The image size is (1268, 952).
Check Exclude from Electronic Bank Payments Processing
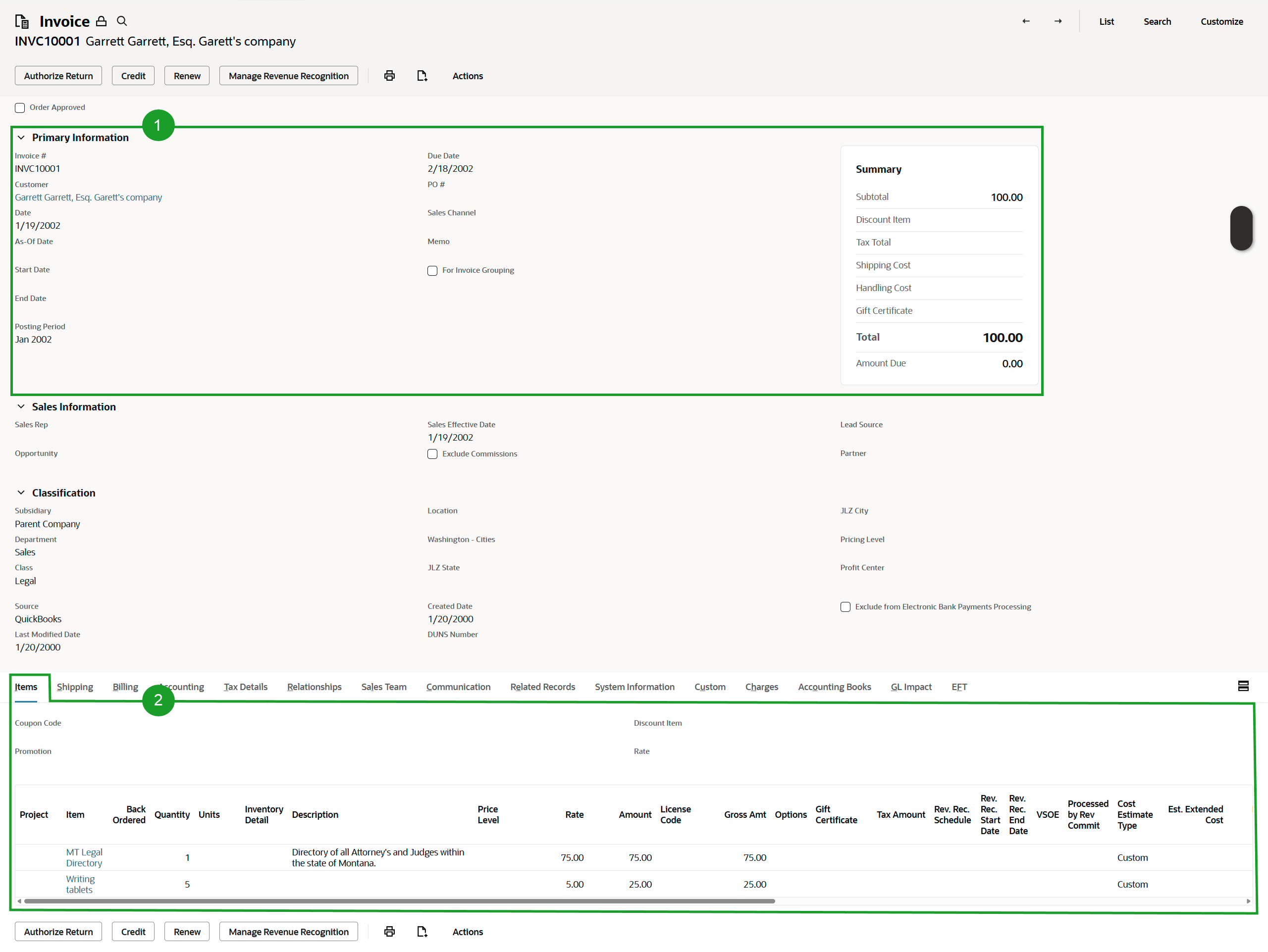point(845,606)
